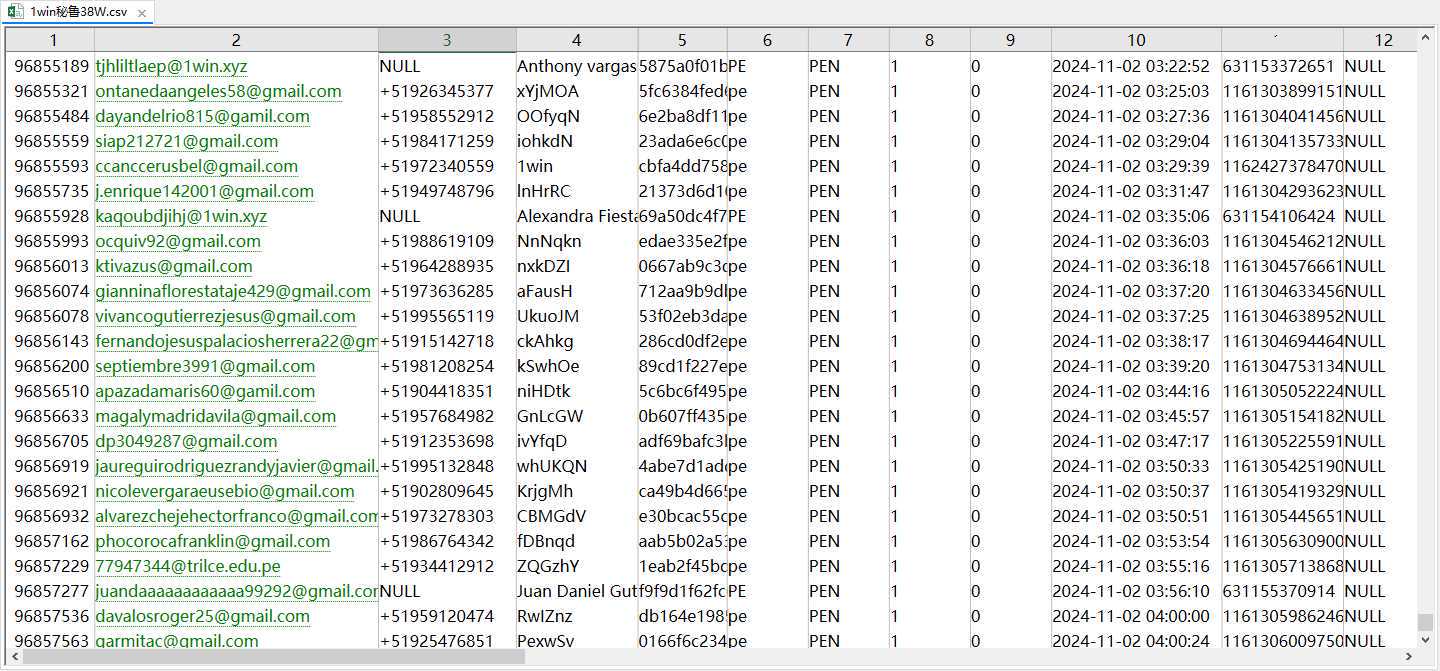Select column header 5

[x=682, y=40]
